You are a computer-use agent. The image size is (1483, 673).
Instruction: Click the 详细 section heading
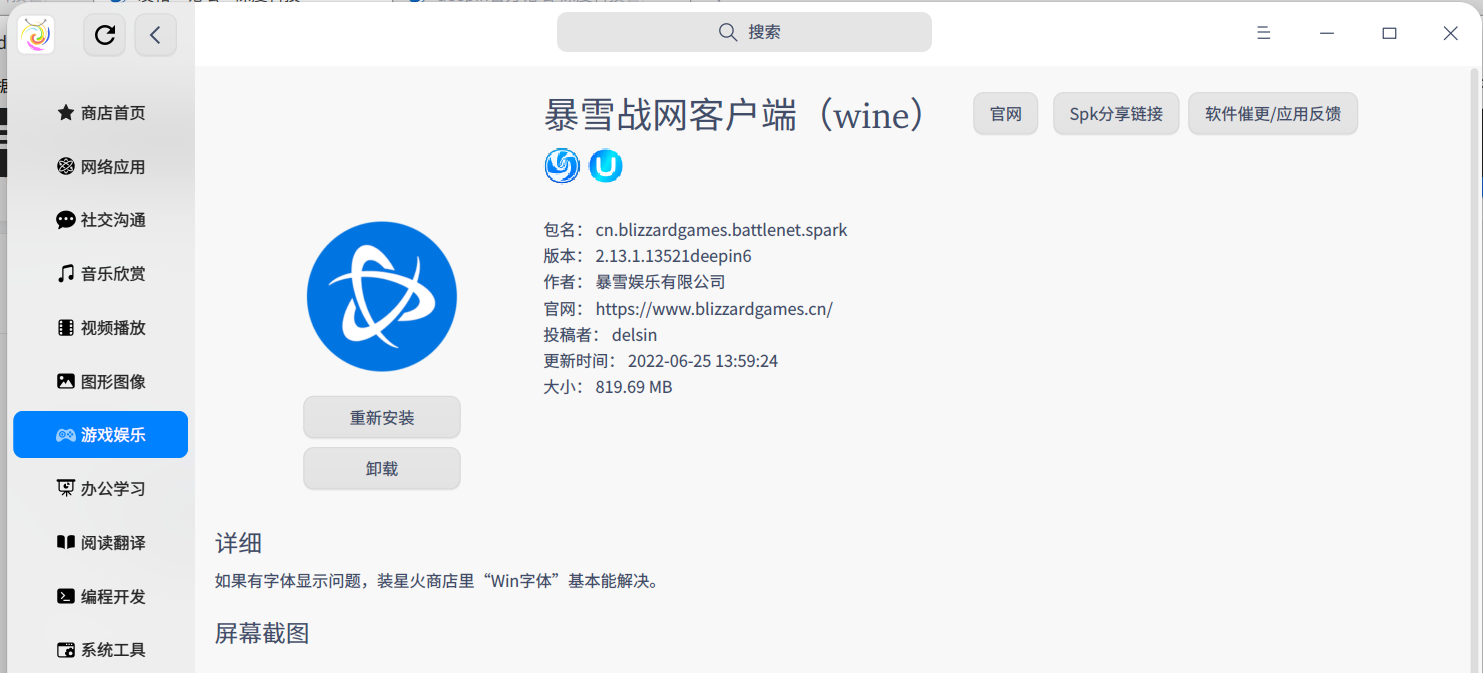pyautogui.click(x=239, y=543)
